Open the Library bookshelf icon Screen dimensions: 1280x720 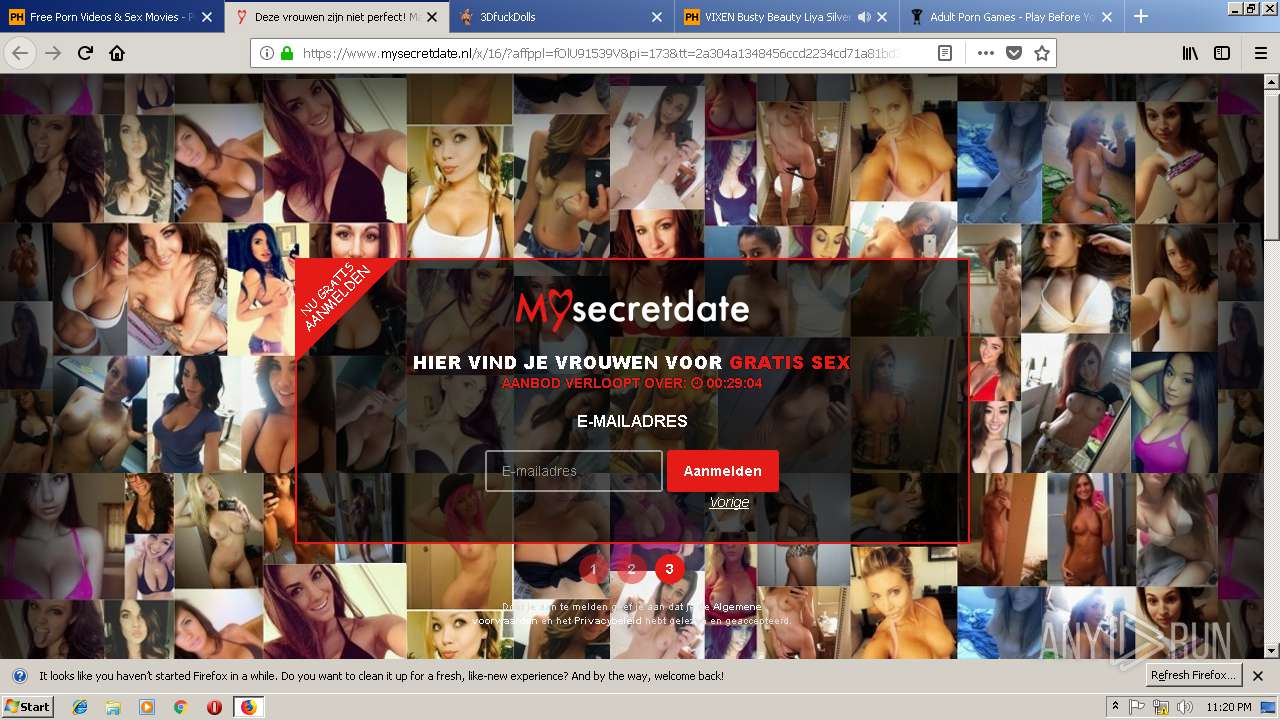(x=1190, y=53)
